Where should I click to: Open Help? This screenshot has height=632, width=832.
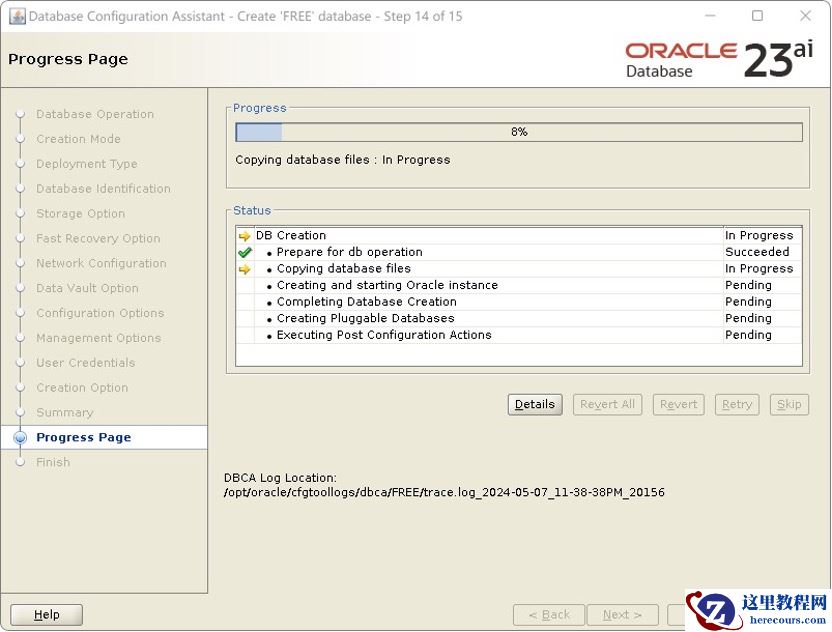pyautogui.click(x=47, y=614)
